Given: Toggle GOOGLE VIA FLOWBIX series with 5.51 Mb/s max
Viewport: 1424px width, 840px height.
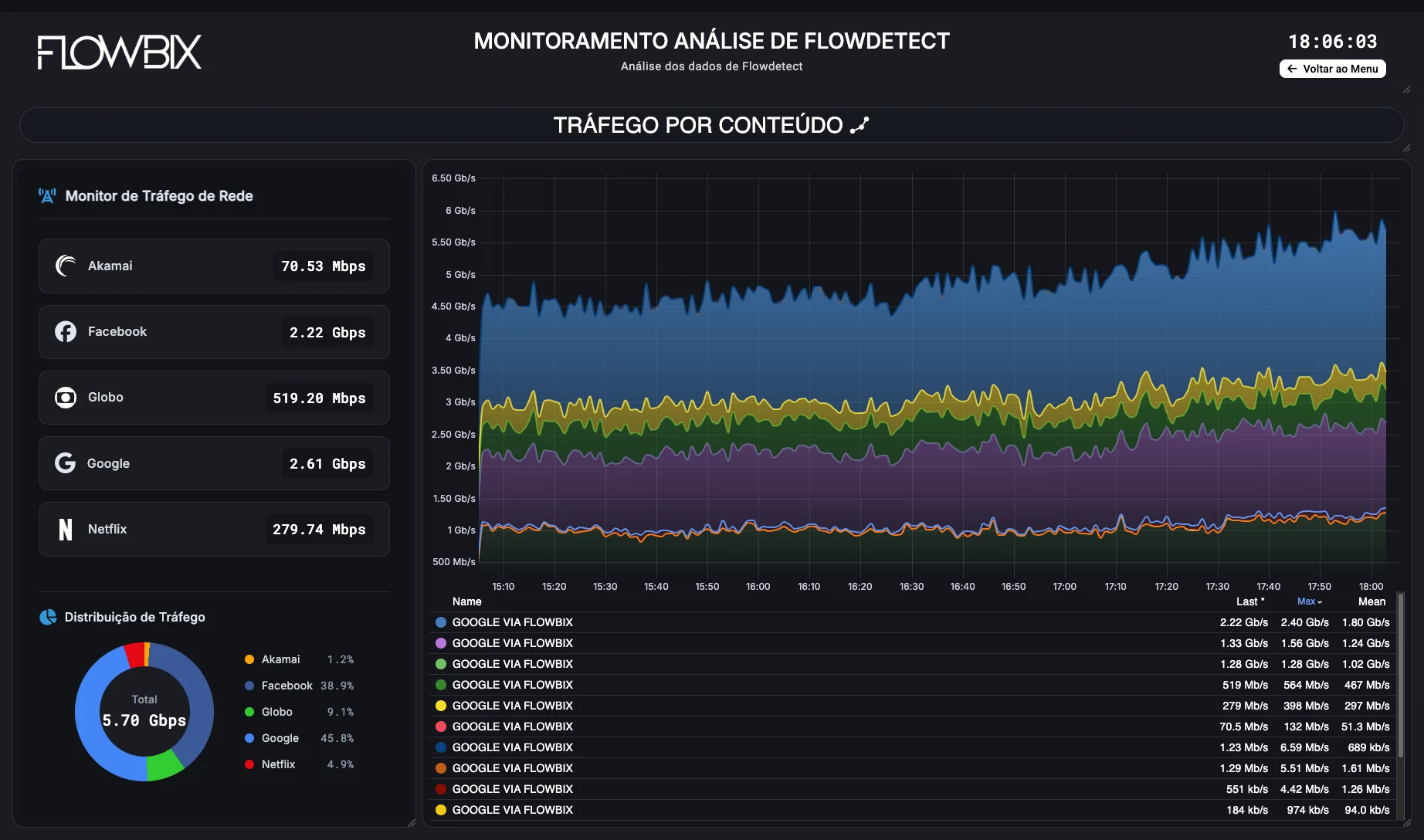Looking at the screenshot, I should point(513,768).
